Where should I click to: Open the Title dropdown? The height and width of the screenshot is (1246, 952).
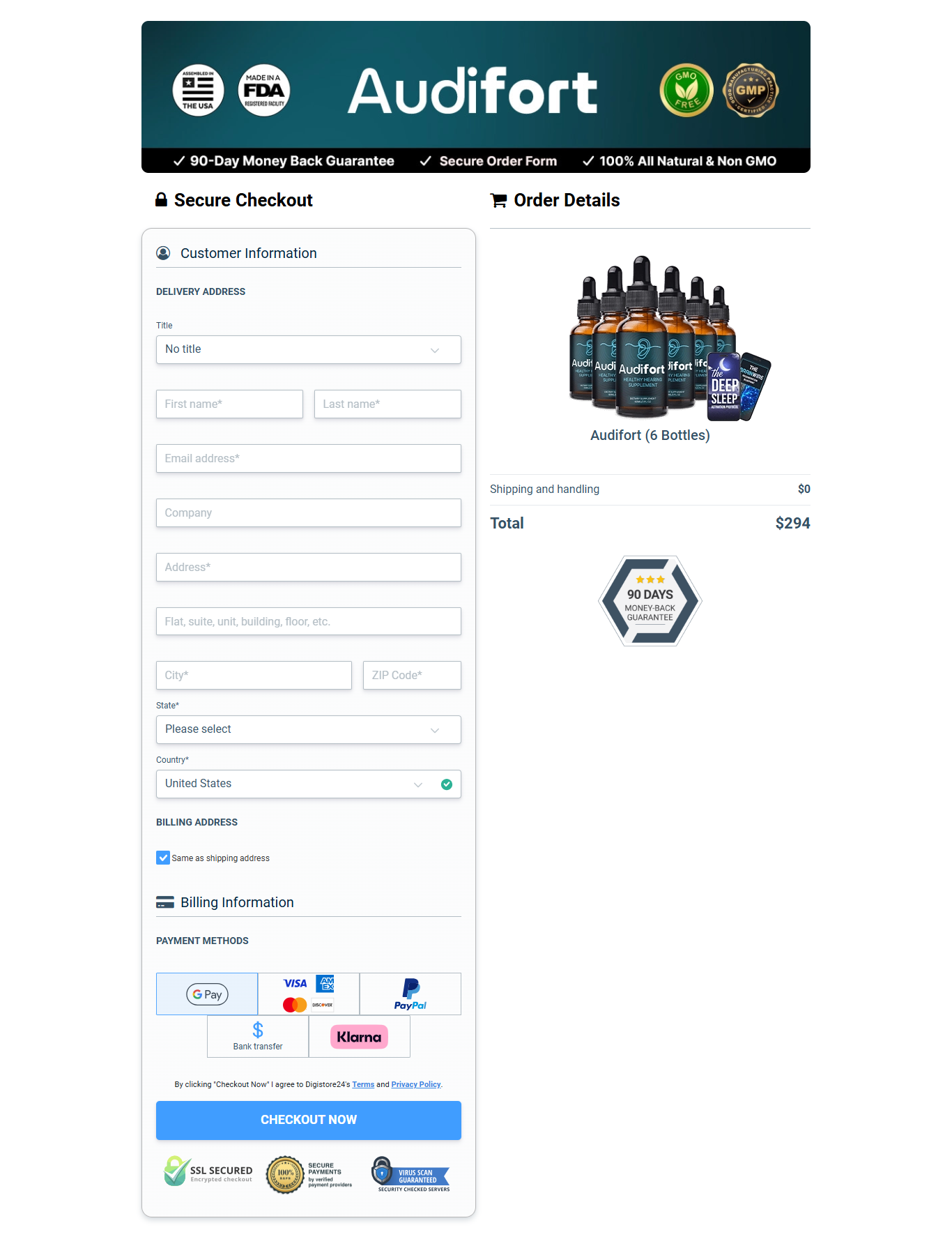(x=309, y=349)
